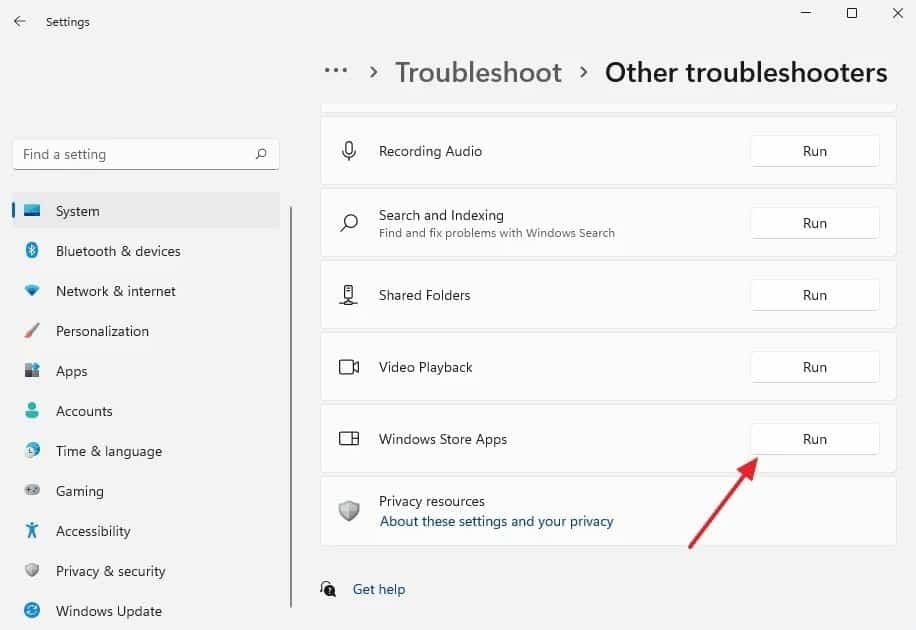The width and height of the screenshot is (916, 630).
Task: Click the Accessibility figure icon
Action: click(x=32, y=531)
